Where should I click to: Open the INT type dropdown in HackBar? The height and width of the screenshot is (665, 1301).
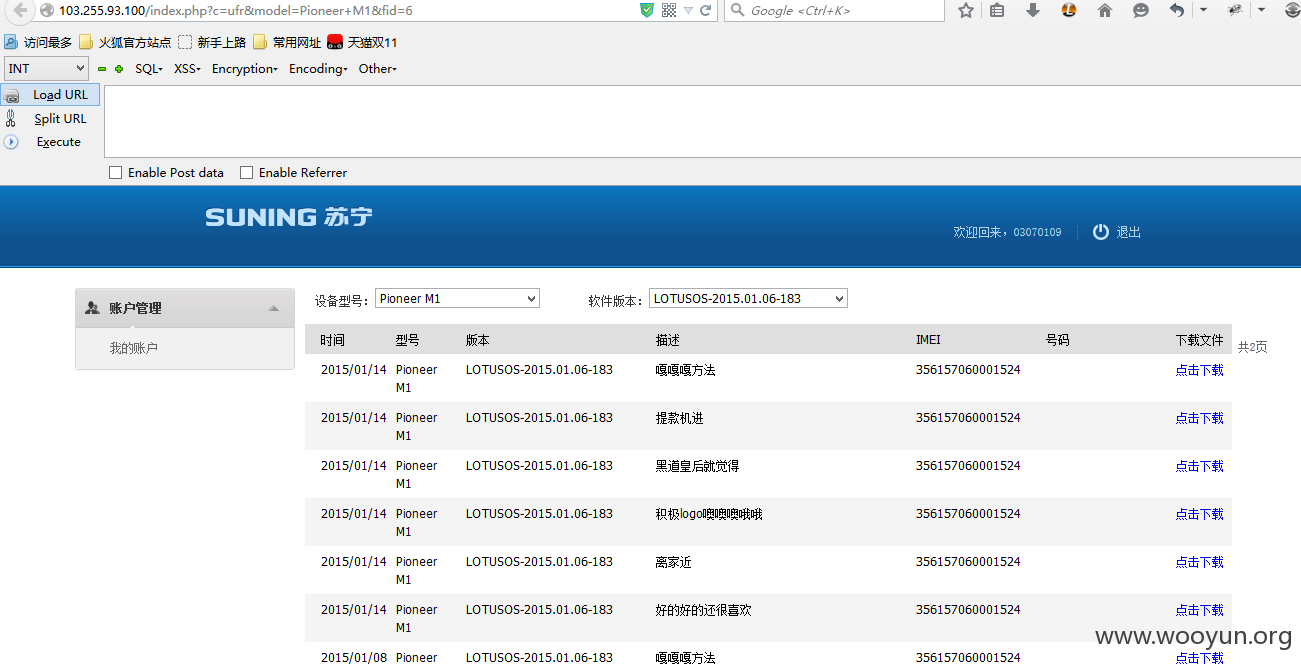click(x=46, y=69)
